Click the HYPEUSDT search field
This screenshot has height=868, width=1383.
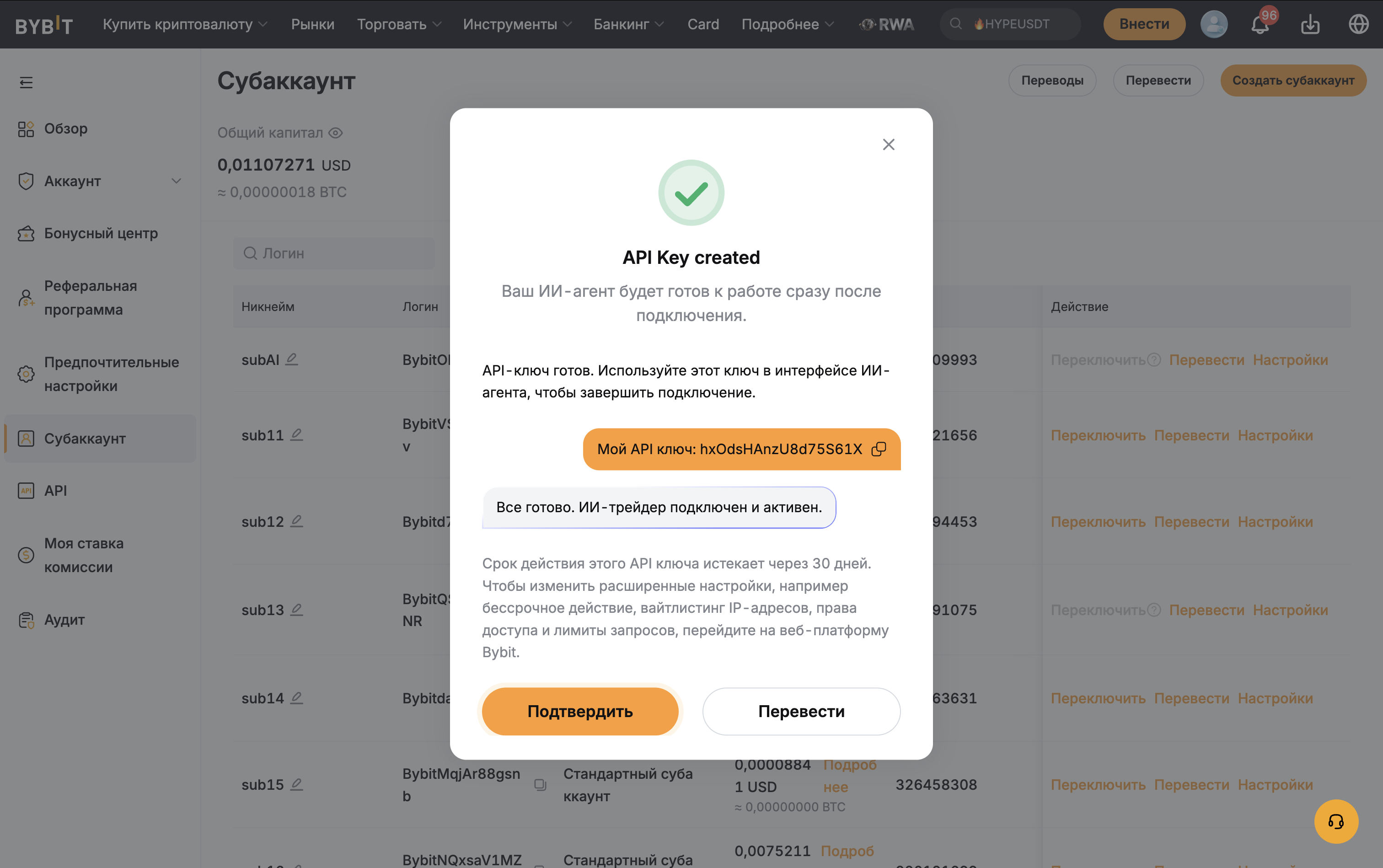(x=1010, y=24)
